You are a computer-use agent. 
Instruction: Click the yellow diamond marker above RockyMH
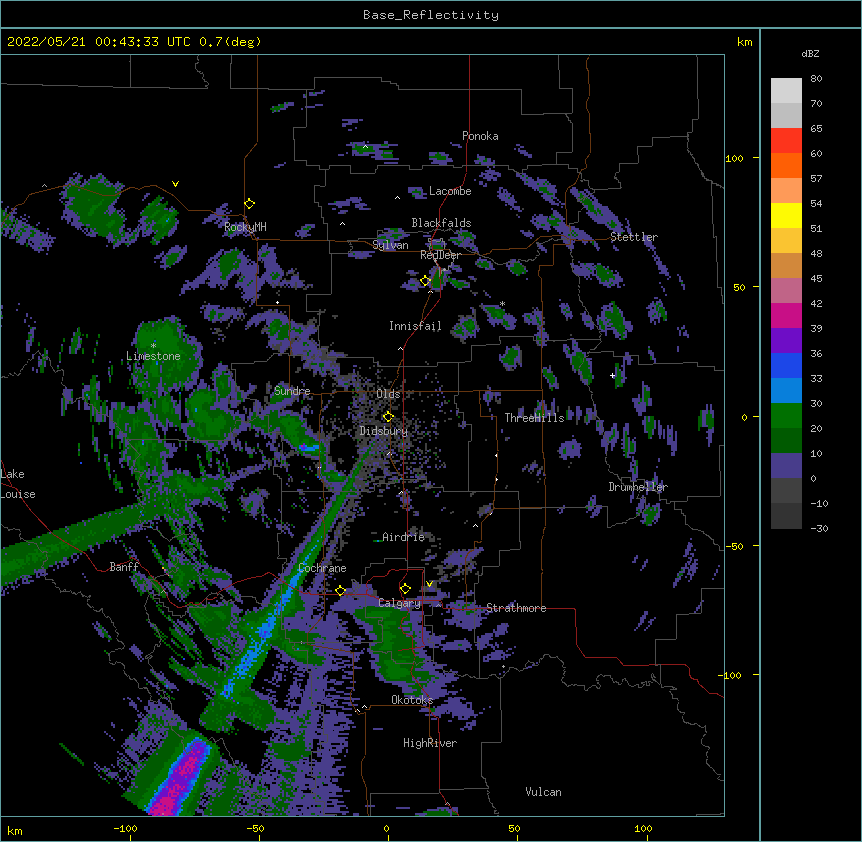coord(250,204)
